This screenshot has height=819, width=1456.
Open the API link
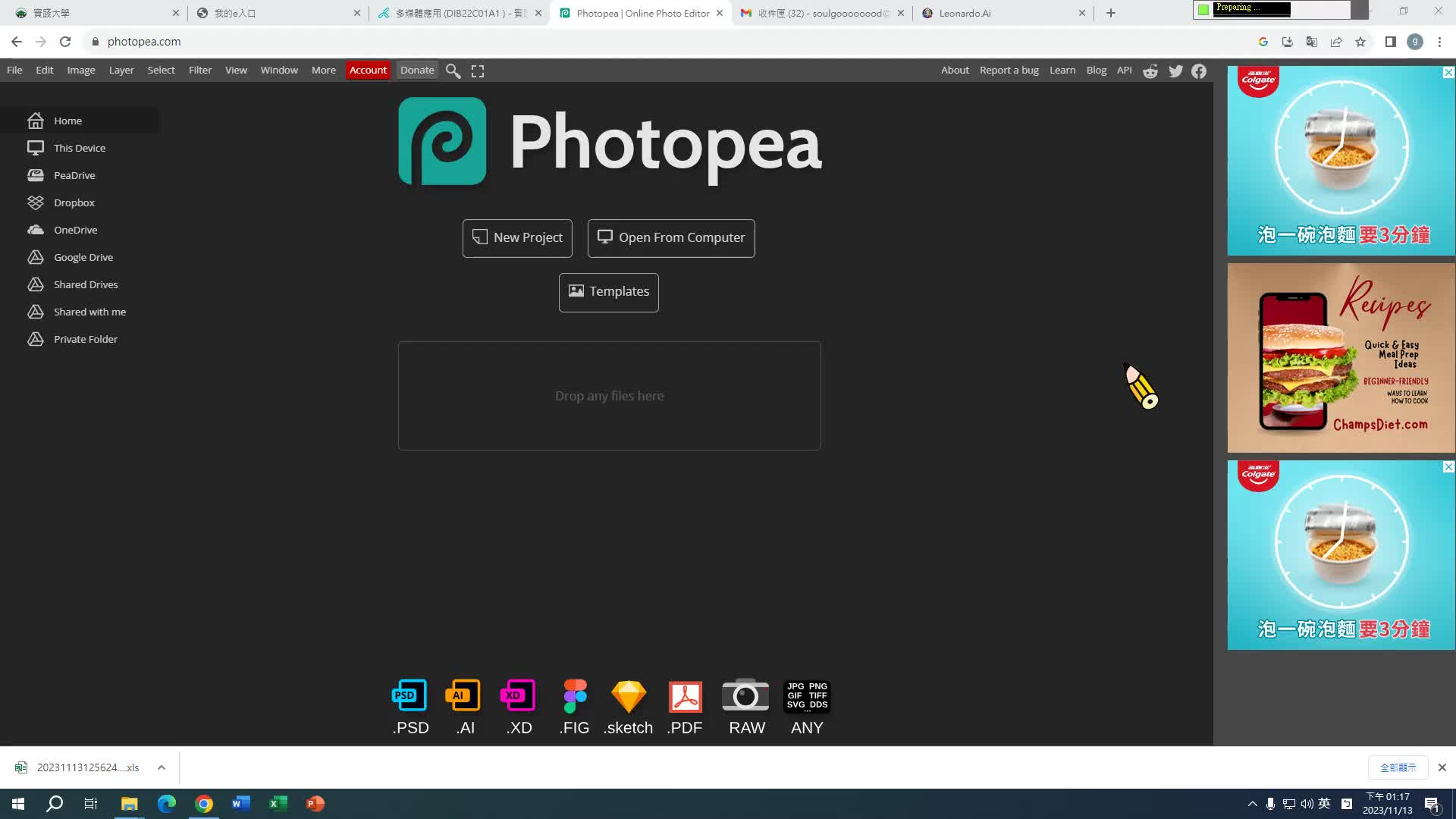pos(1125,70)
